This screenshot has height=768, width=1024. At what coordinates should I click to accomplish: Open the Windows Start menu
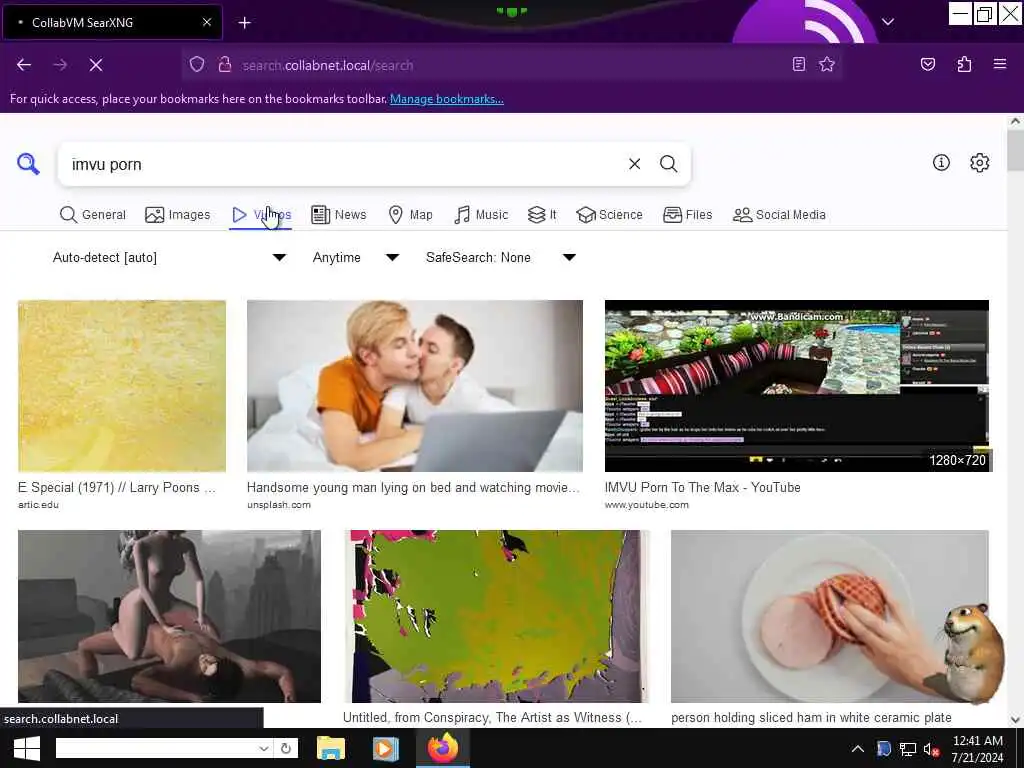coord(26,748)
